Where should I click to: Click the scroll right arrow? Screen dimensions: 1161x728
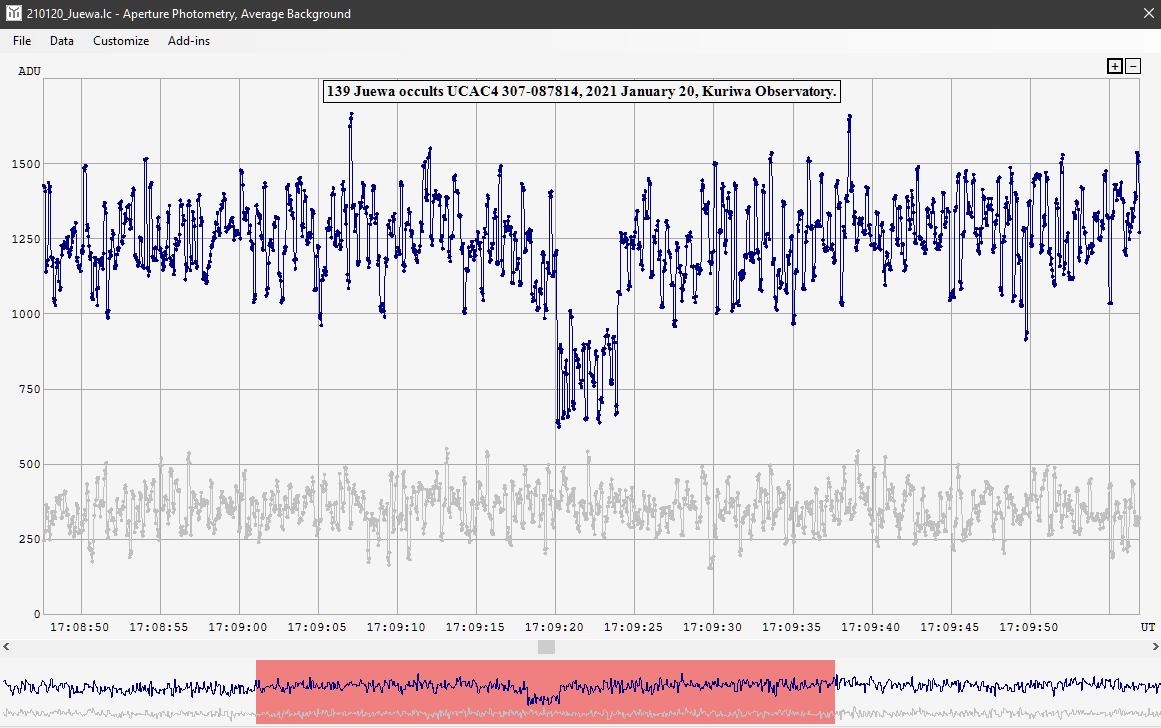pos(1155,647)
